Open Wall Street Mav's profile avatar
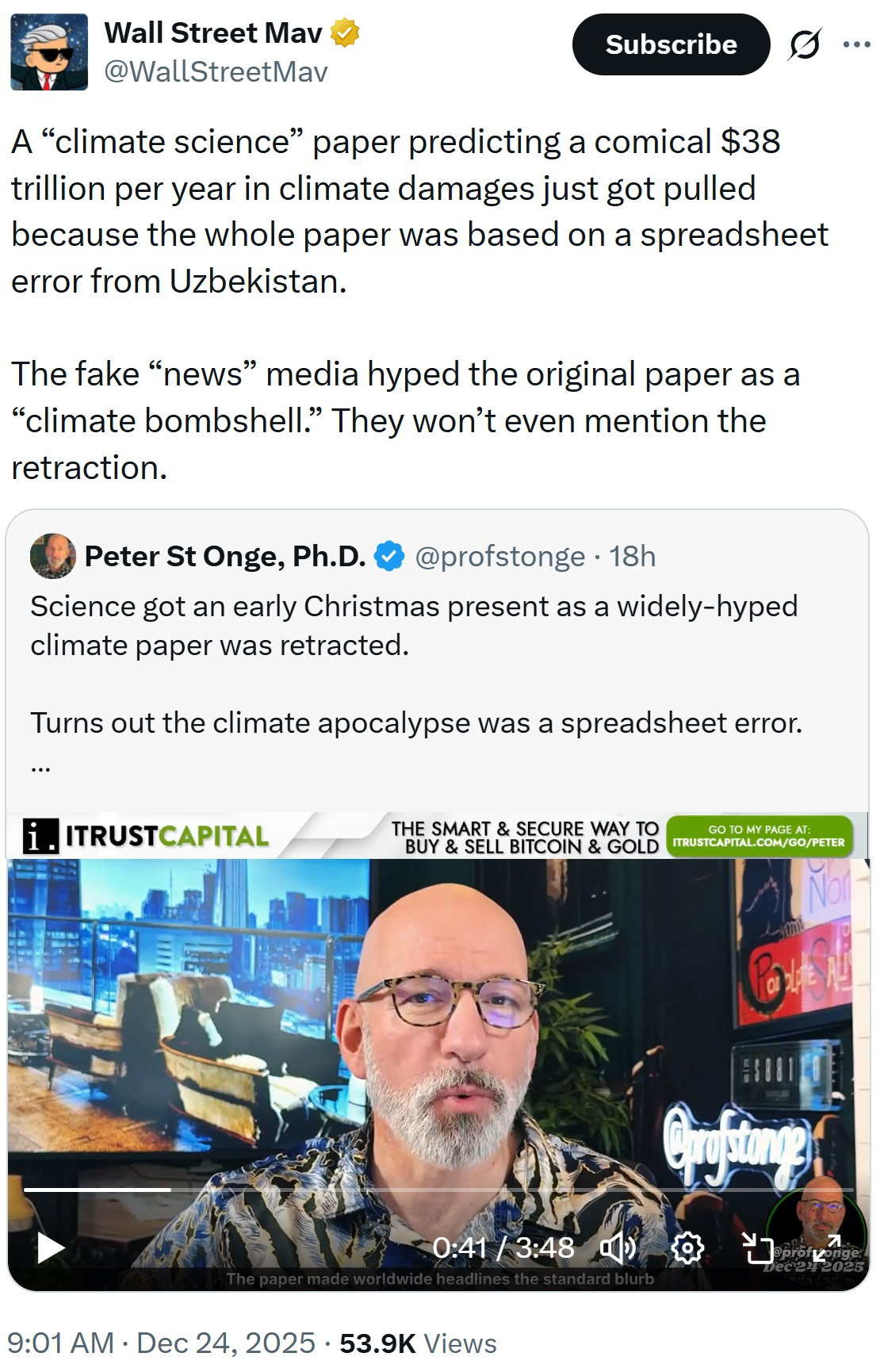This screenshot has height=1372, width=880. (x=49, y=52)
